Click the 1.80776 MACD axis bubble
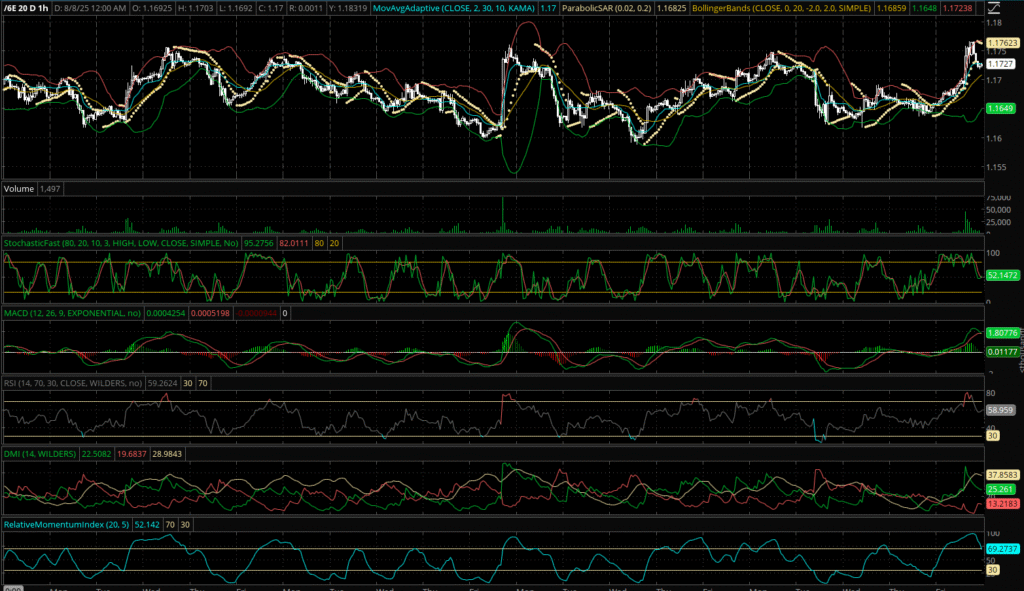The image size is (1024, 591). point(1002,333)
